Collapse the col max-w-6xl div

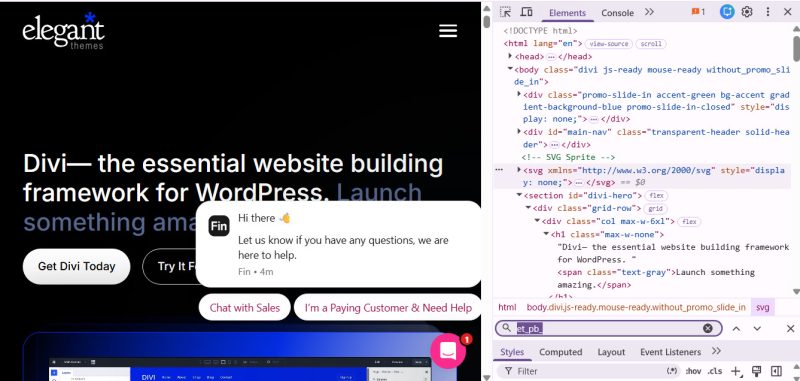(537, 221)
